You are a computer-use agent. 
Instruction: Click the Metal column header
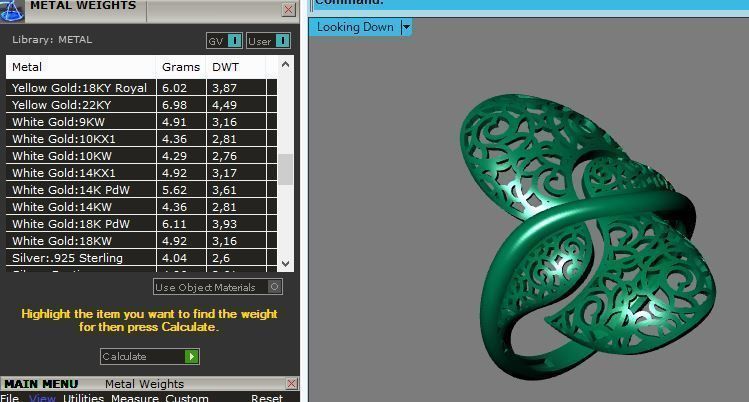[81, 67]
